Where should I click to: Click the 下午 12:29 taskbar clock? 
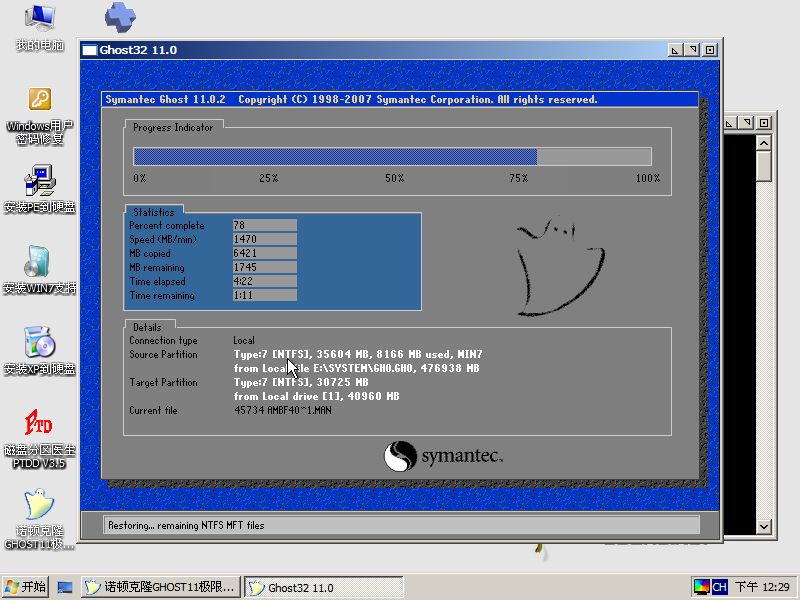(762, 587)
